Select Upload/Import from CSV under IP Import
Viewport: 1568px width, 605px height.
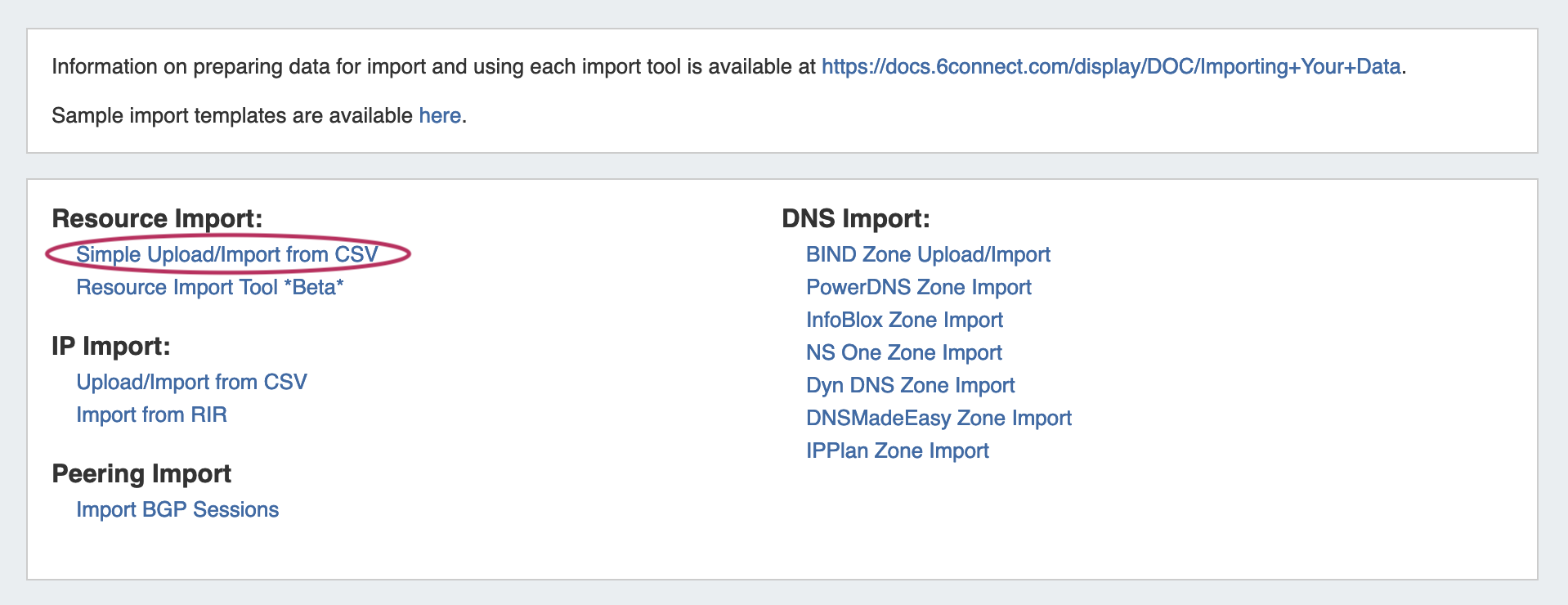[x=191, y=382]
